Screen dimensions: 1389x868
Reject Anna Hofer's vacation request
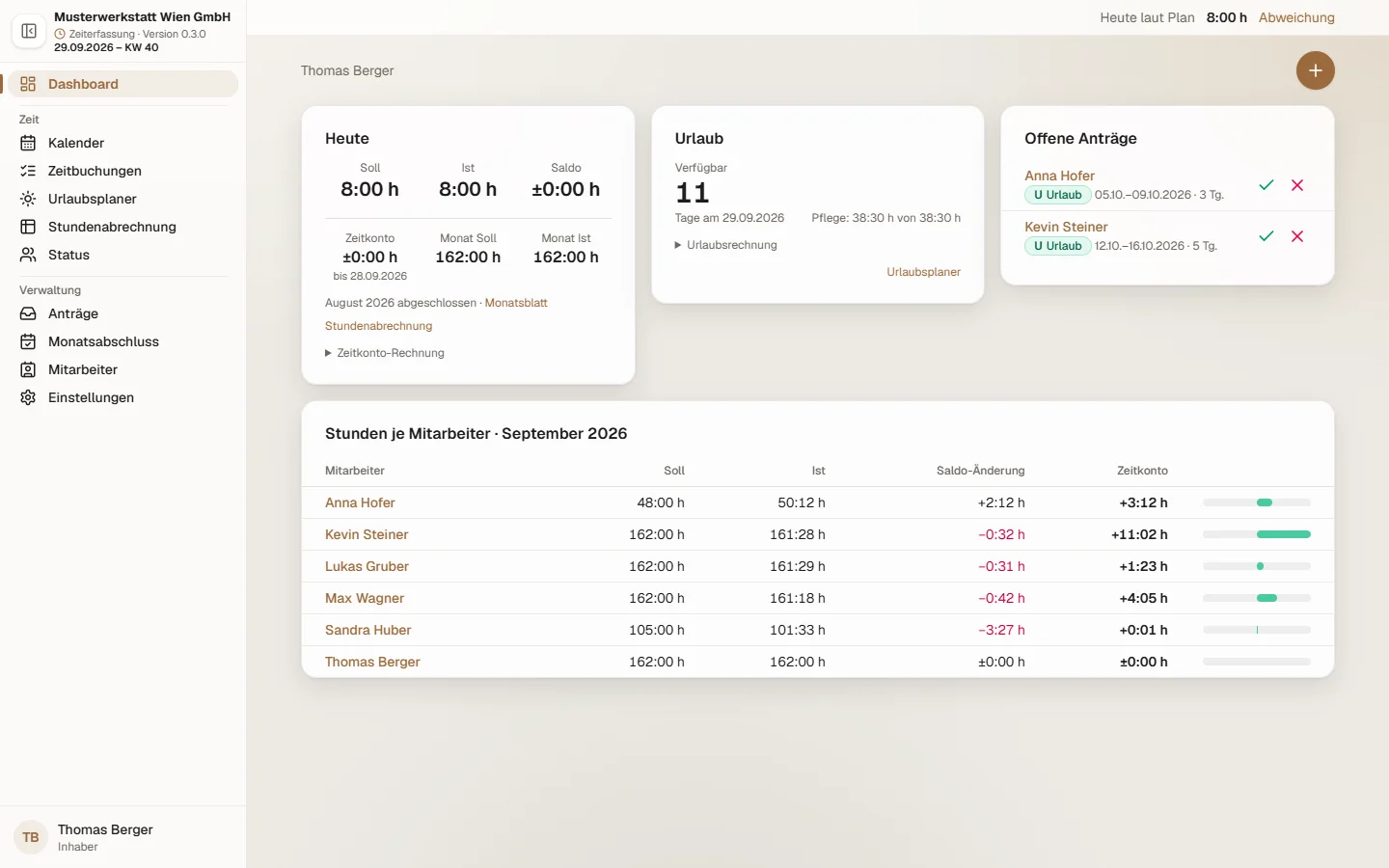(1297, 185)
